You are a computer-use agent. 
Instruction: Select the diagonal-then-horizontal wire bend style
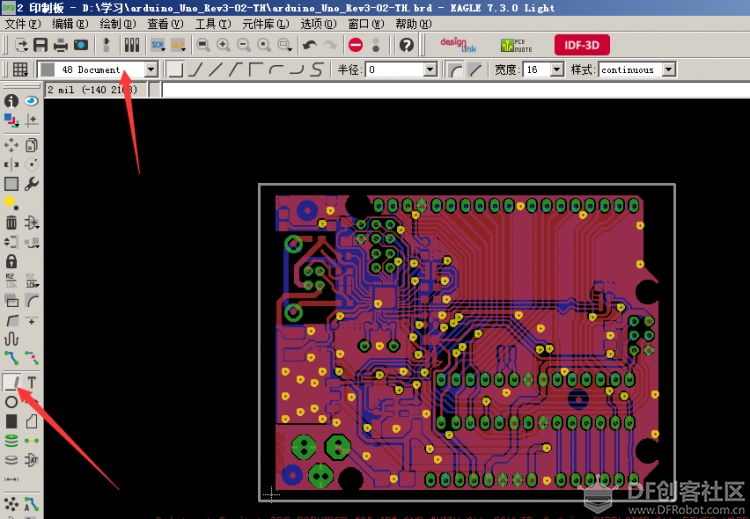236,70
